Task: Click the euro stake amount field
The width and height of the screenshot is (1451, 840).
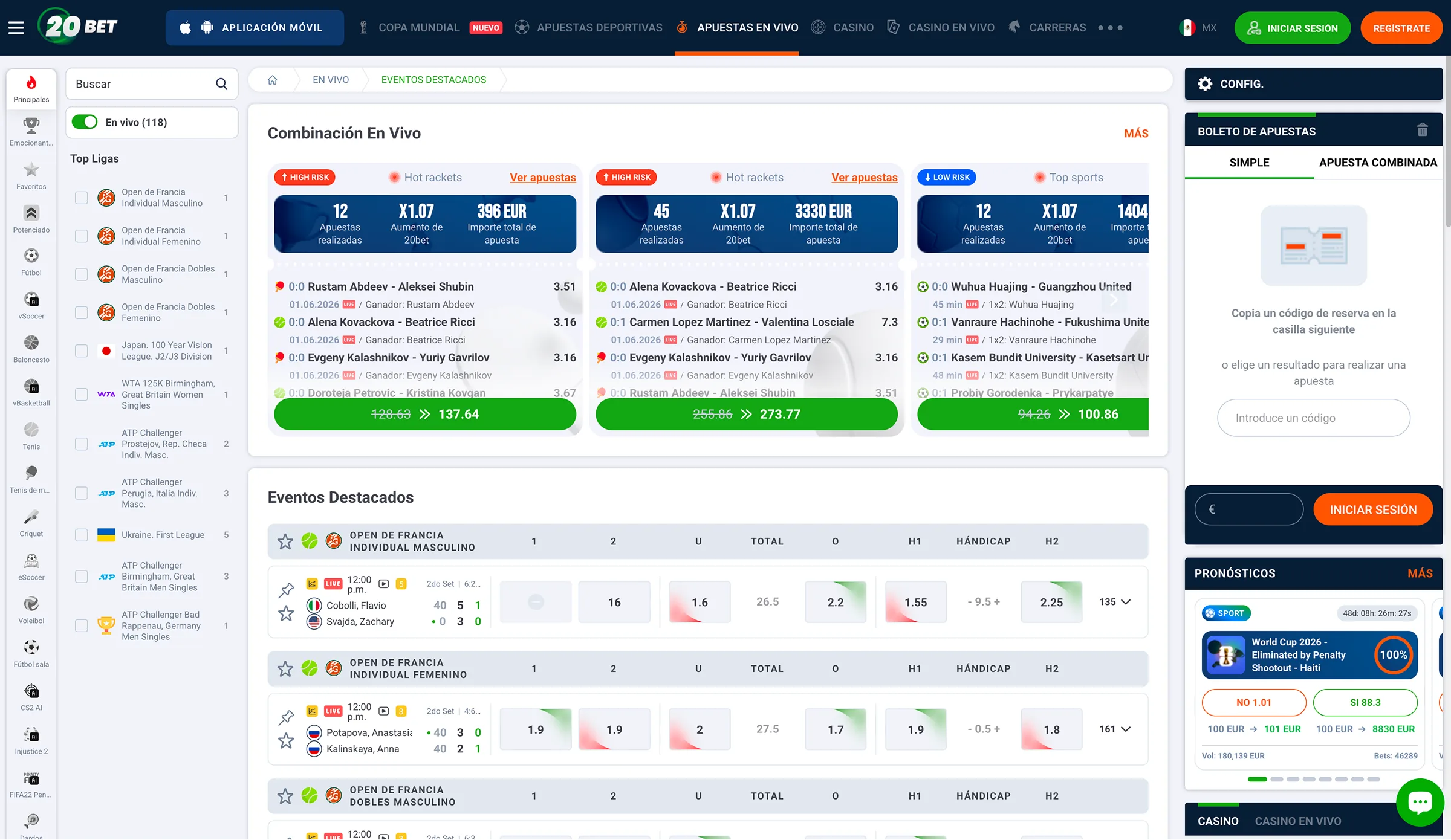Action: click(x=1248, y=509)
